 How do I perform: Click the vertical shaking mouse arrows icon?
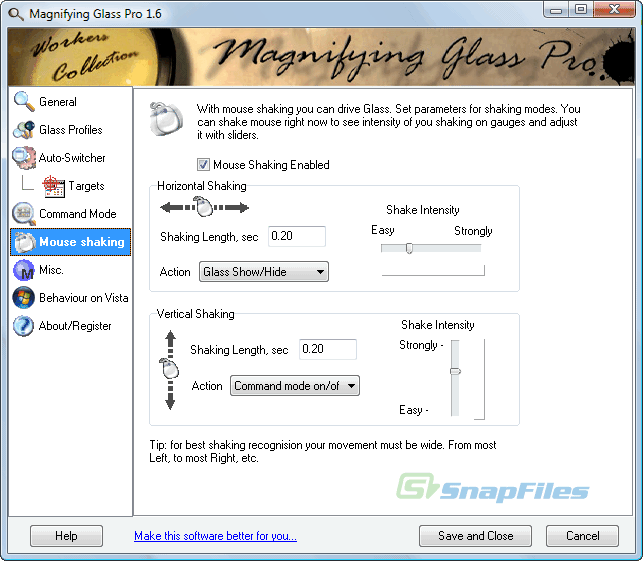(x=170, y=370)
